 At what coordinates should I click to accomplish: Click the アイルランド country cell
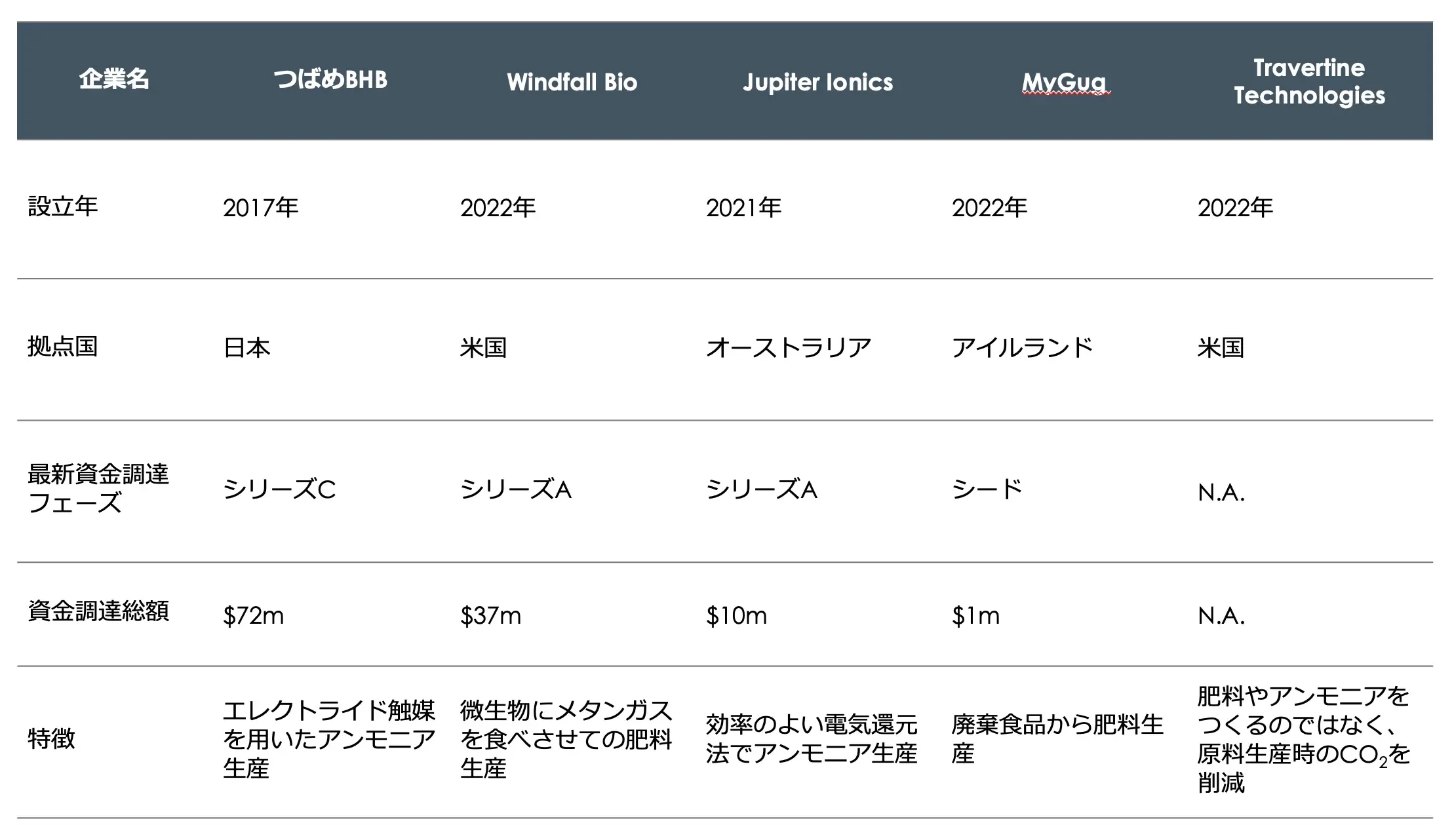coord(1023,347)
